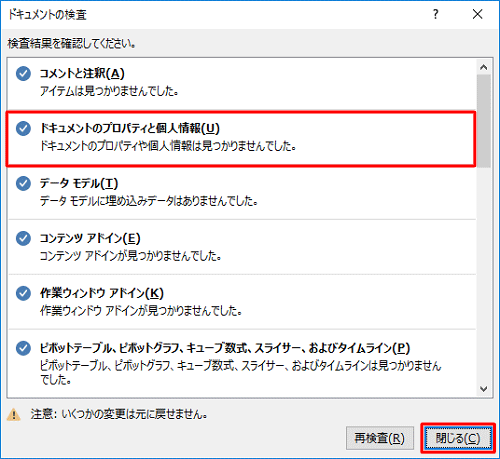Click the 注意: いくつかの変更は元に戻せません。 note
The image size is (500, 459).
(119, 414)
